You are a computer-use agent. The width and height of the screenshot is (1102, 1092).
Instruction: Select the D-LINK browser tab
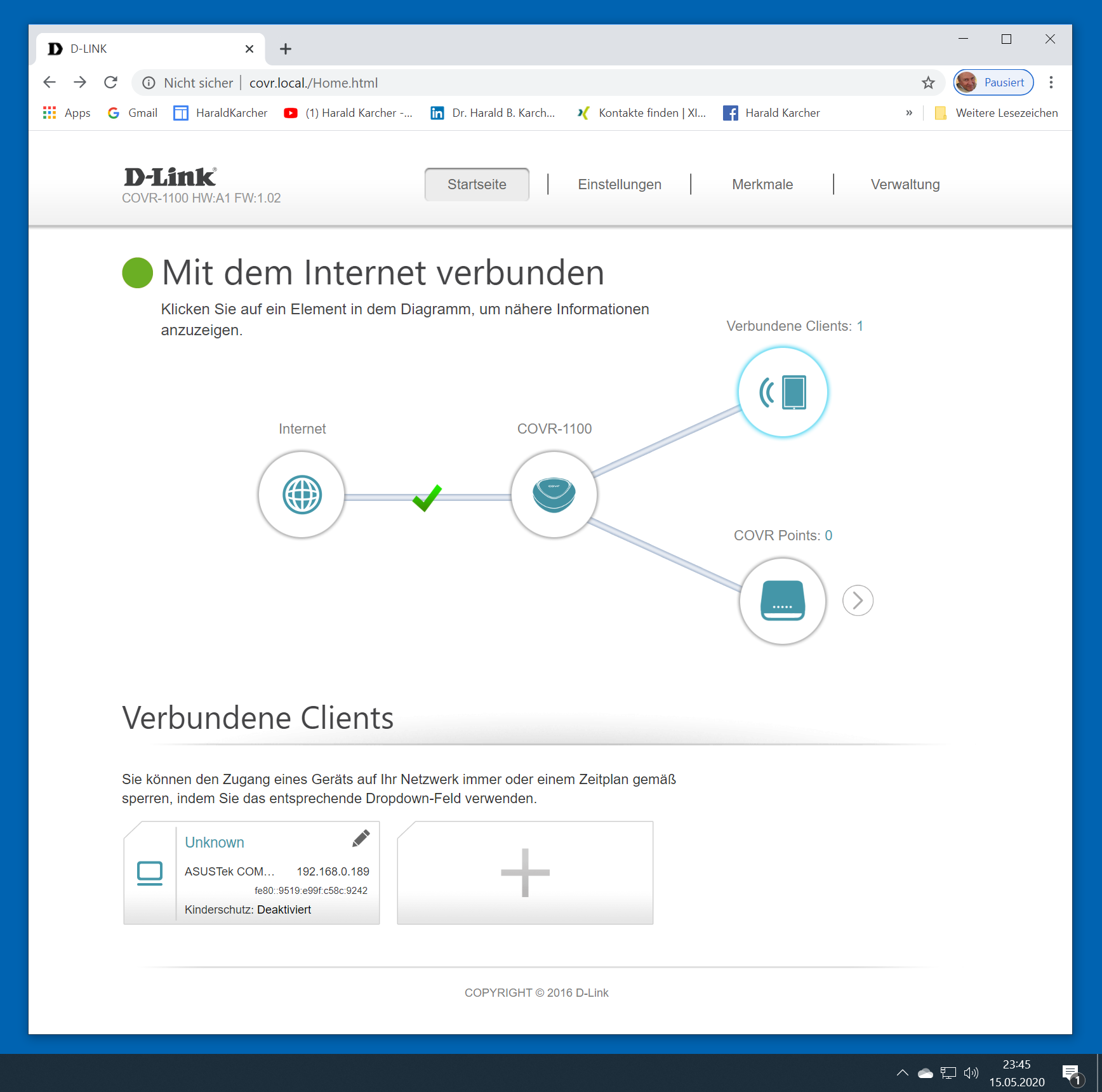click(x=150, y=49)
